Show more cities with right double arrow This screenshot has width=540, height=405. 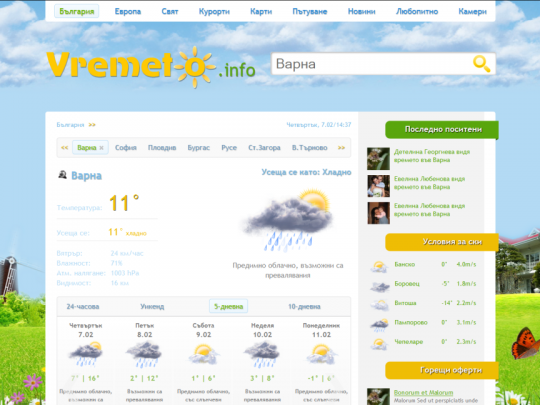point(341,148)
